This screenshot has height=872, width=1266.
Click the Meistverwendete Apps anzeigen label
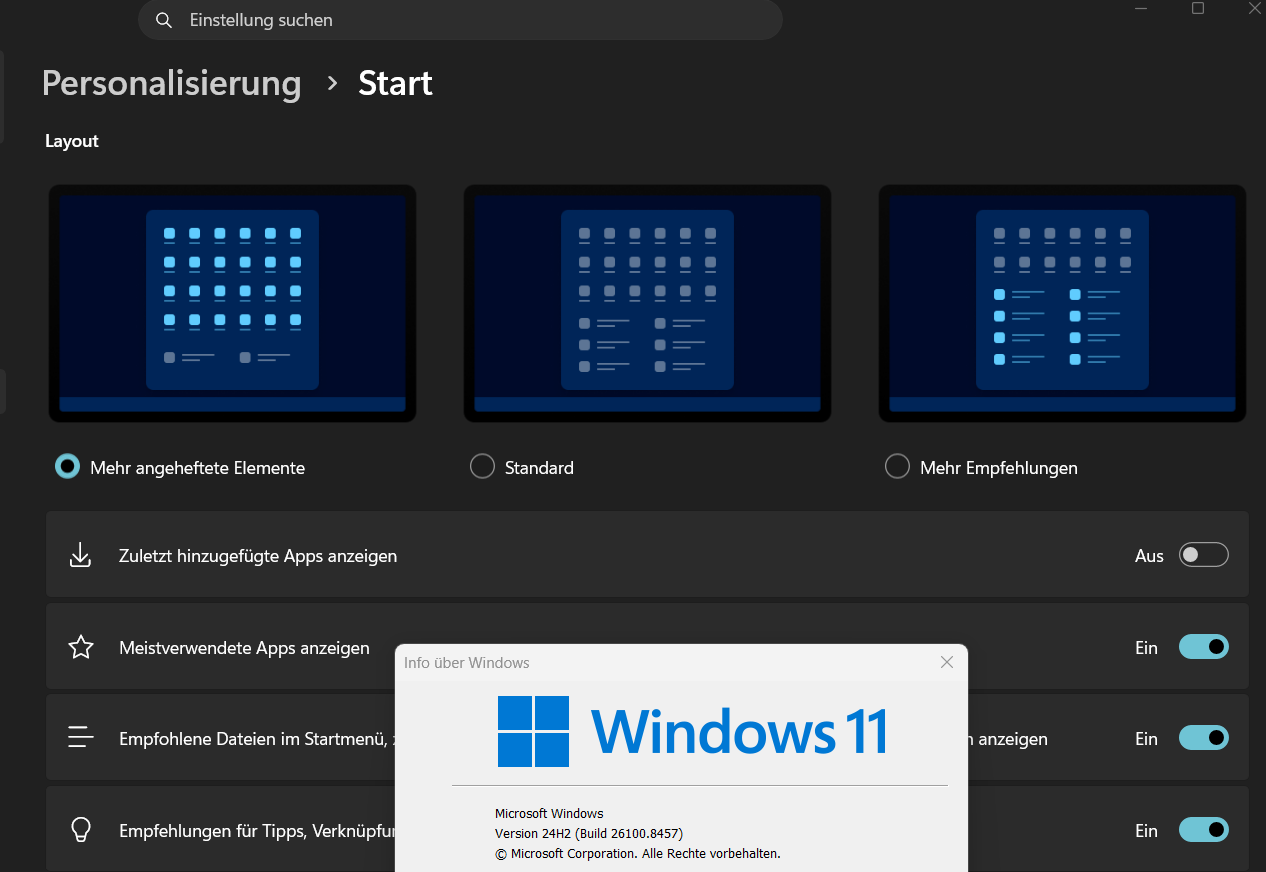pyautogui.click(x=244, y=648)
